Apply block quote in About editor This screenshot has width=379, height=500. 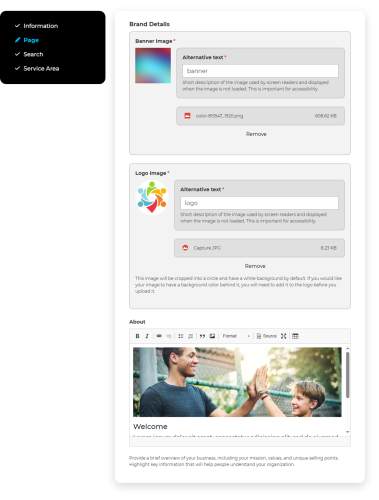click(x=202, y=336)
